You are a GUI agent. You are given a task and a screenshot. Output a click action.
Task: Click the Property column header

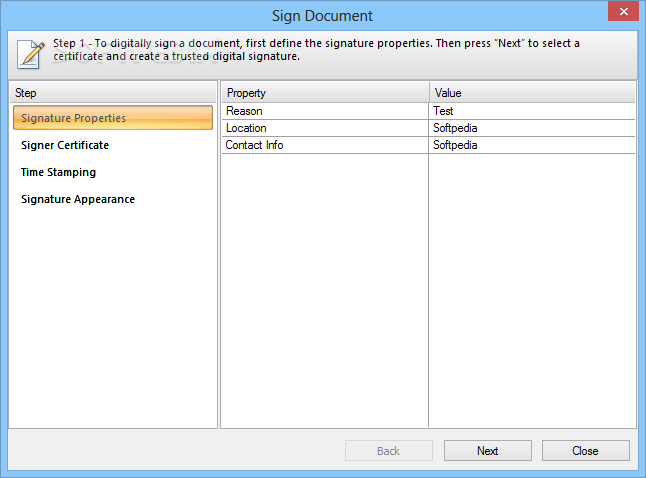[x=324, y=93]
